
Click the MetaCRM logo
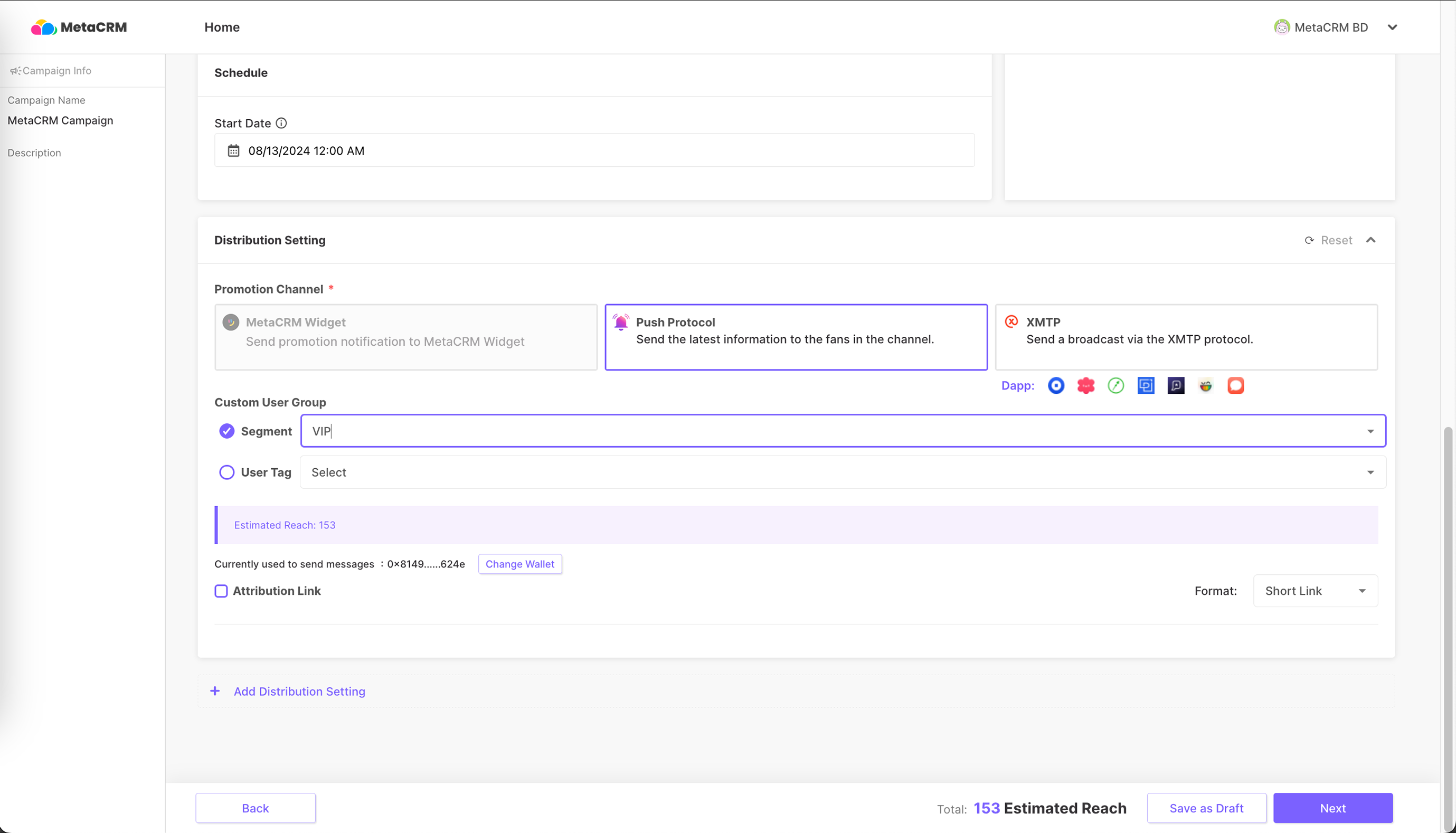pyautogui.click(x=79, y=27)
